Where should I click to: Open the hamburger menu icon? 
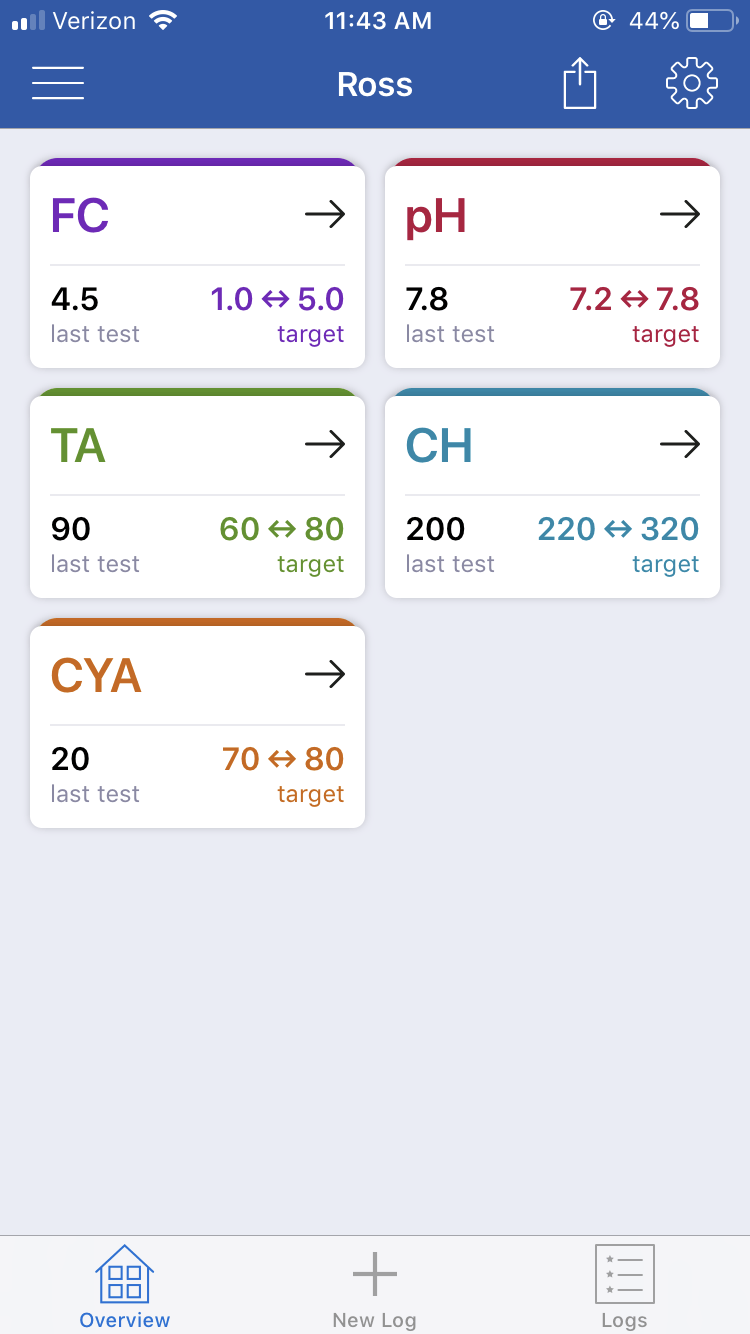pyautogui.click(x=58, y=83)
